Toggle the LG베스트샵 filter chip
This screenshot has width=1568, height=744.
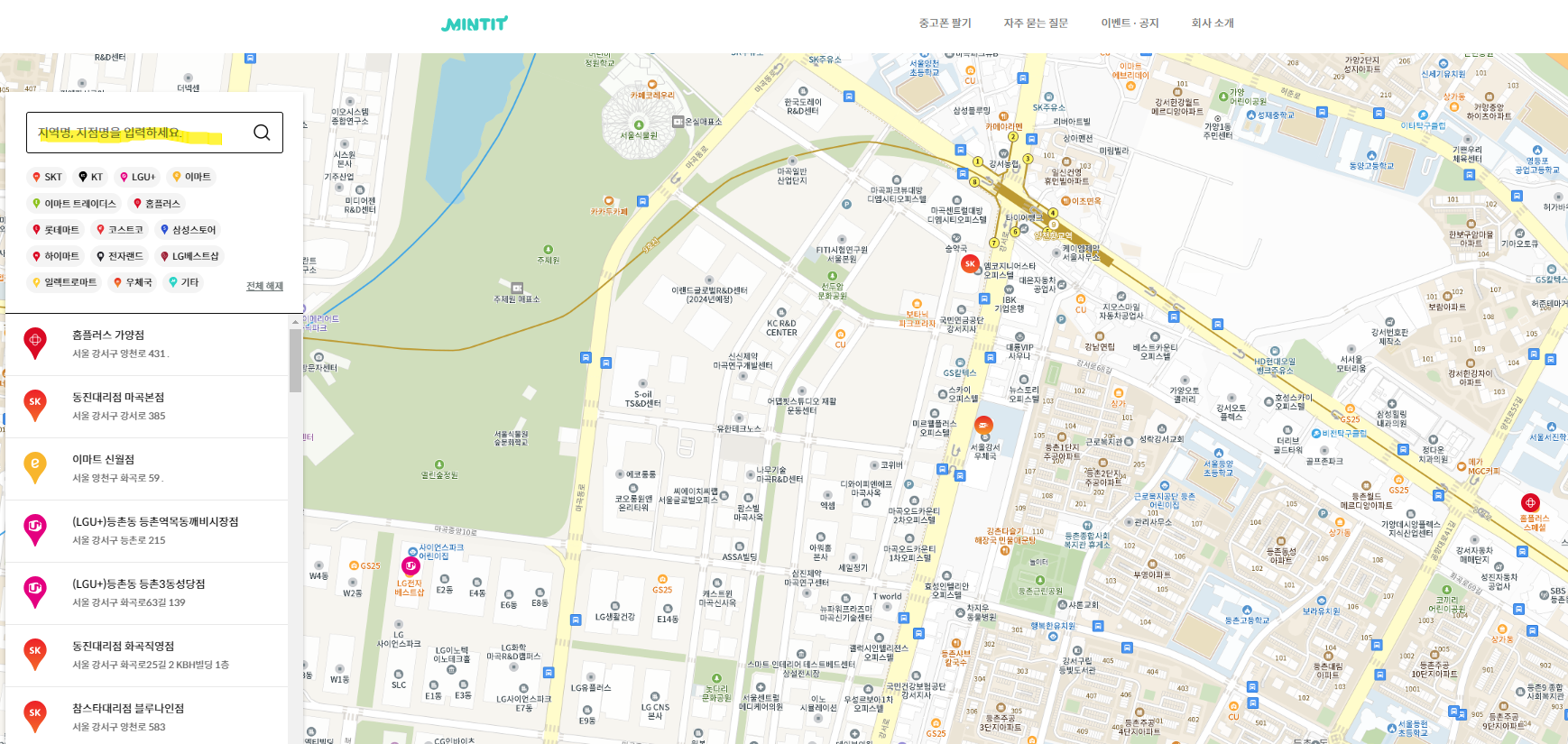pos(189,256)
